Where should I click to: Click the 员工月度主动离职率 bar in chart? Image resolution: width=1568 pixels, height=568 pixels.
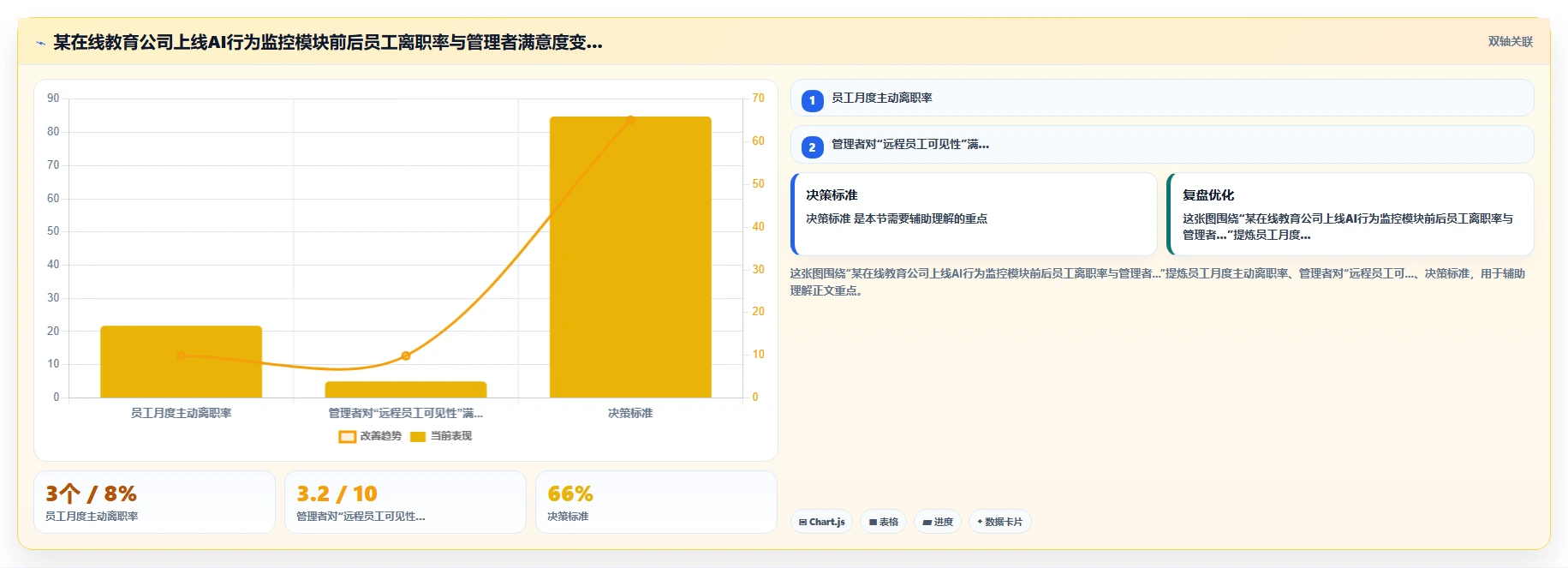coord(181,362)
